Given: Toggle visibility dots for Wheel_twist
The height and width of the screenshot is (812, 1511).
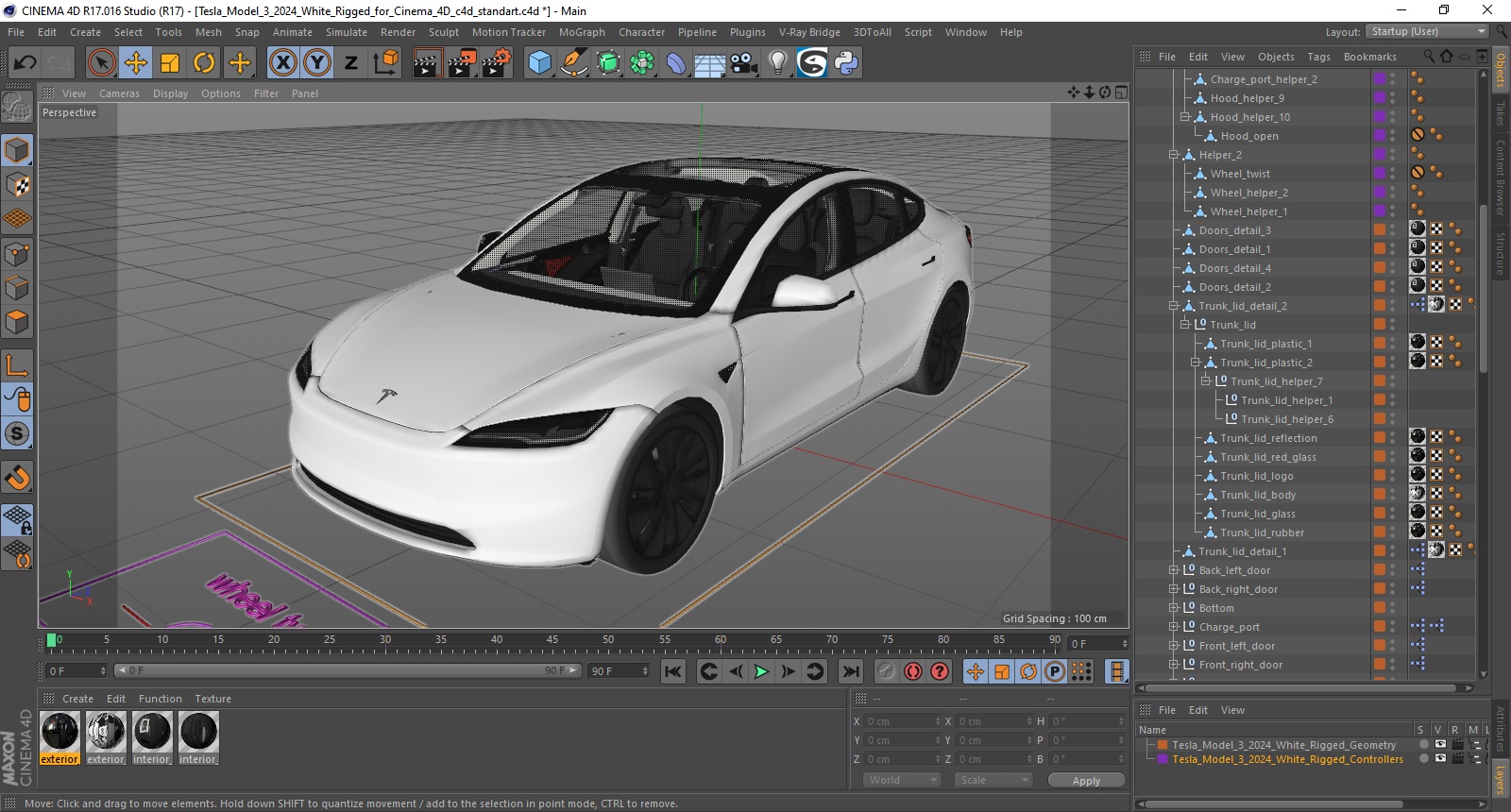Looking at the screenshot, I should [1392, 174].
